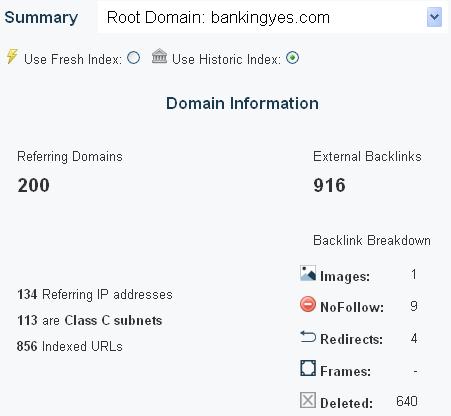Click the NoFollow label
The image size is (451, 416).
pyautogui.click(x=352, y=307)
